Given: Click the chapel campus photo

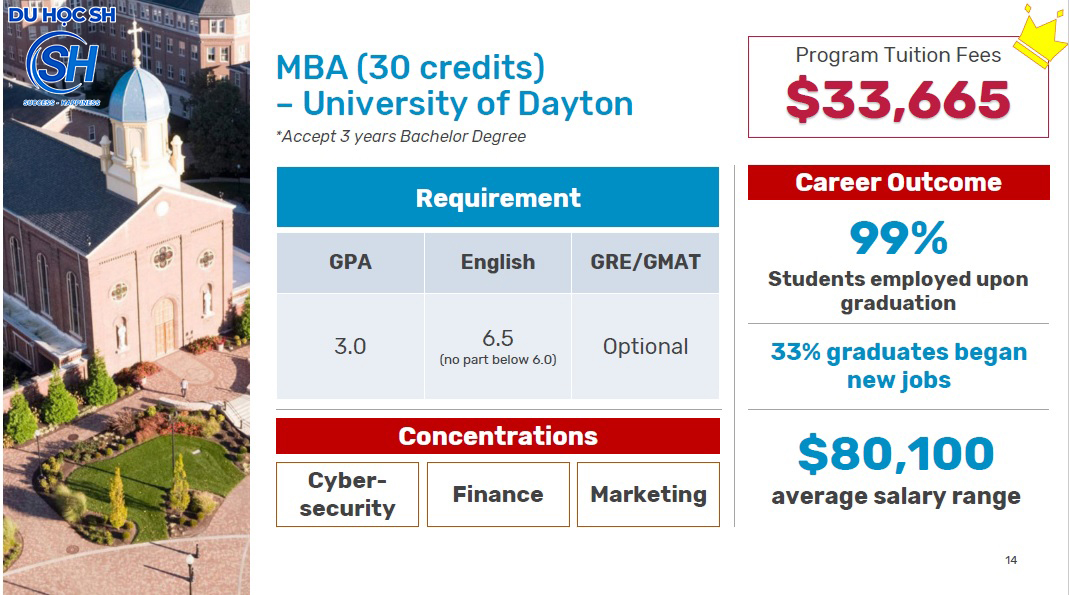Looking at the screenshot, I should (126, 297).
